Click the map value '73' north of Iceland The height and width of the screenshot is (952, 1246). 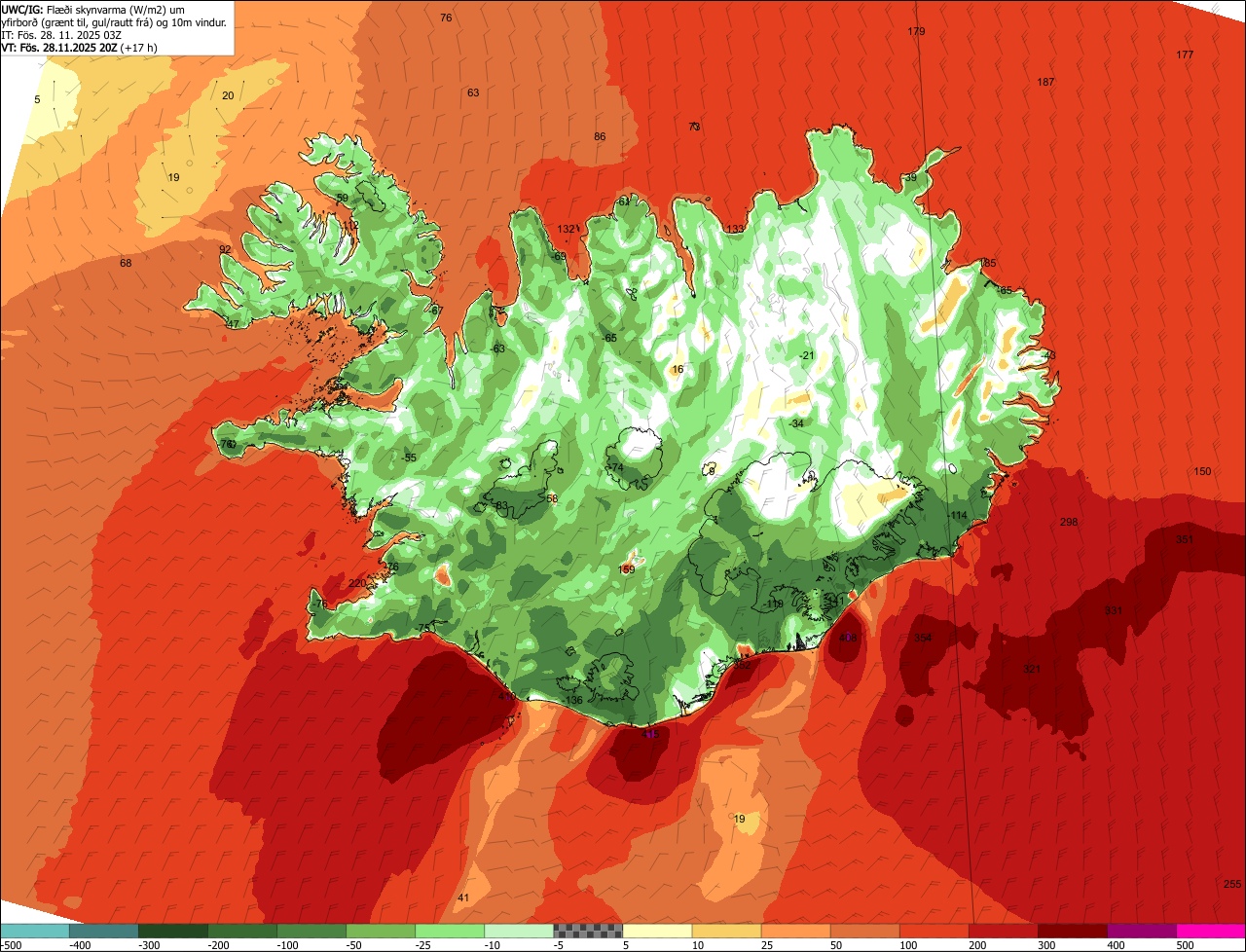click(694, 127)
